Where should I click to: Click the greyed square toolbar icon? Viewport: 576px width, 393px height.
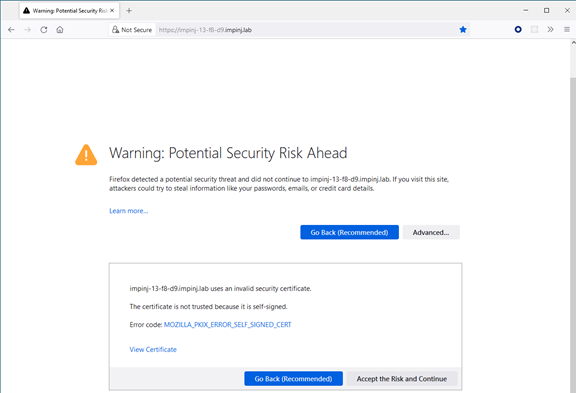(534, 29)
